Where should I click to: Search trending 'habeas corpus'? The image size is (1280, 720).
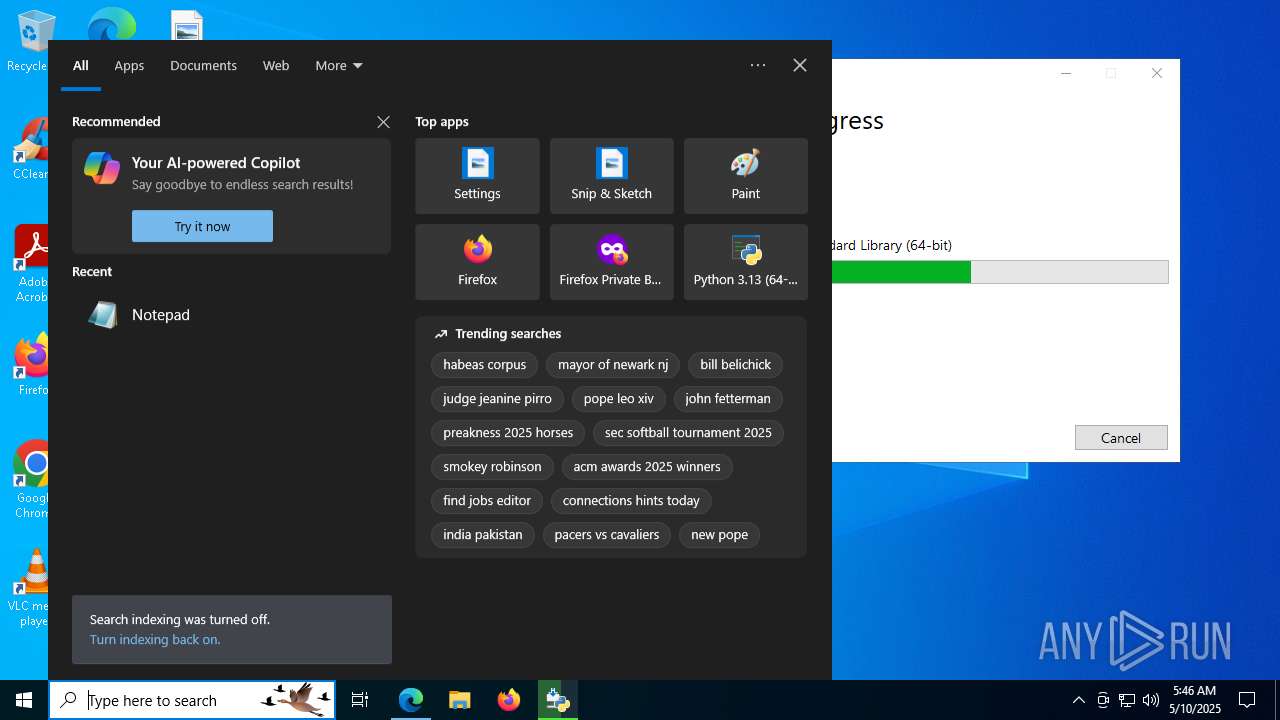(x=484, y=365)
